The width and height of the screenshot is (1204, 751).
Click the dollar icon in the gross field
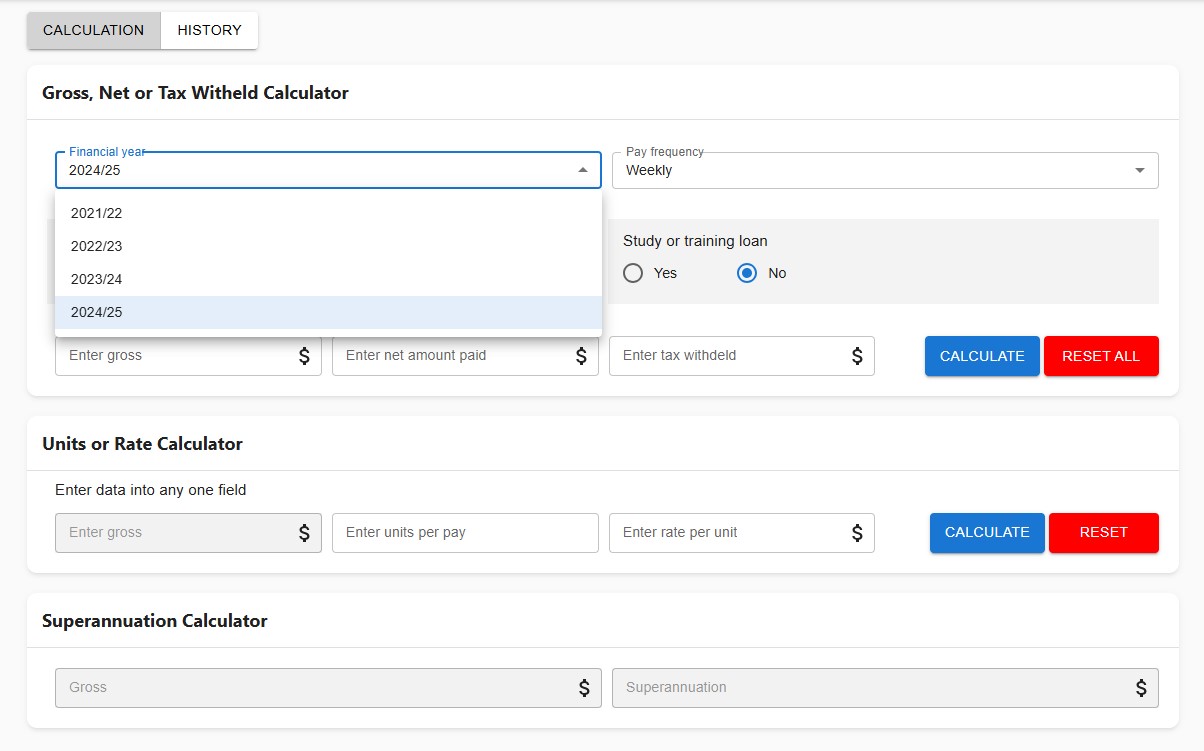click(x=306, y=356)
